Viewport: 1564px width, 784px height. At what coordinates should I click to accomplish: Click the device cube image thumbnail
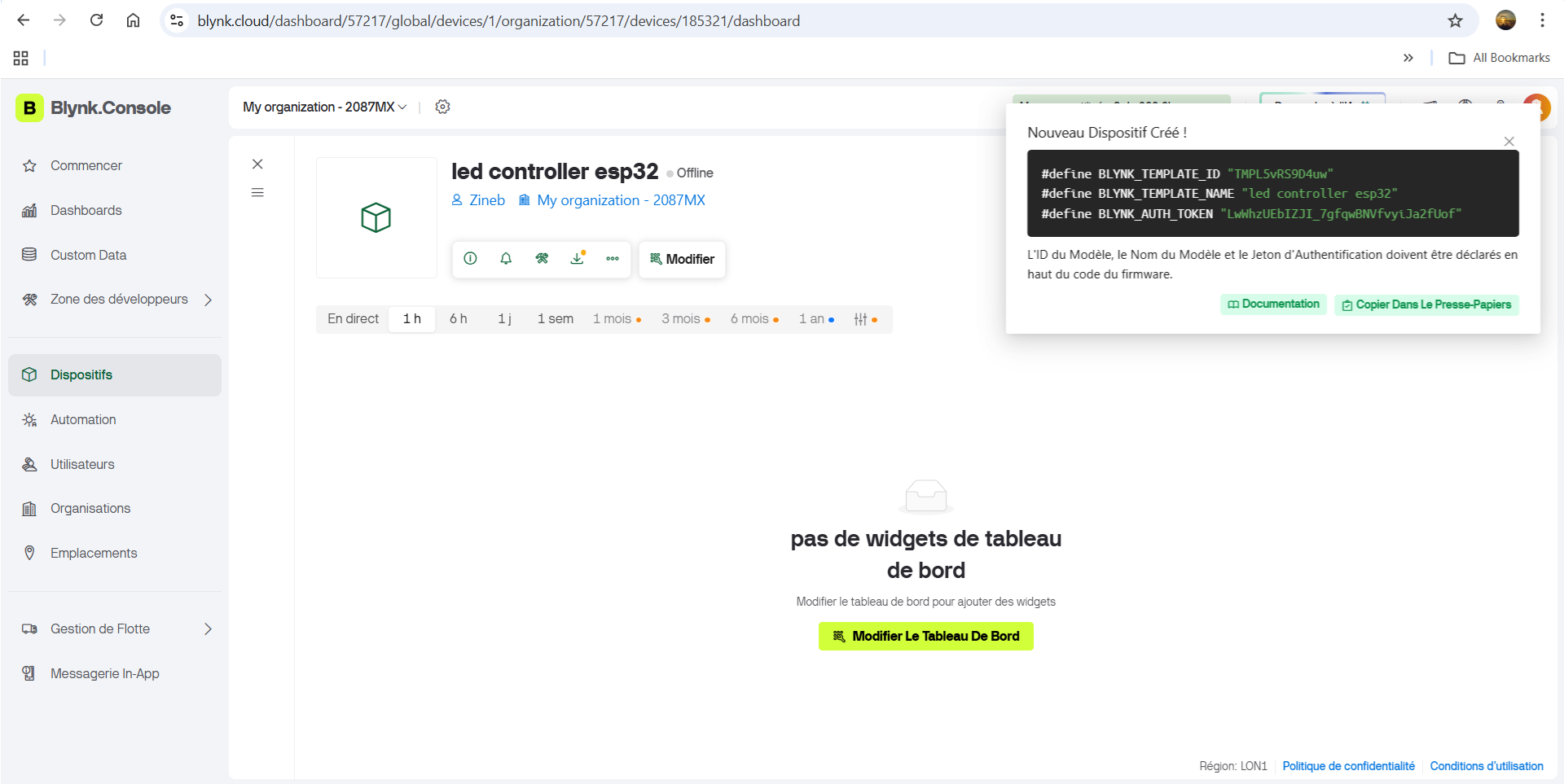pos(376,217)
